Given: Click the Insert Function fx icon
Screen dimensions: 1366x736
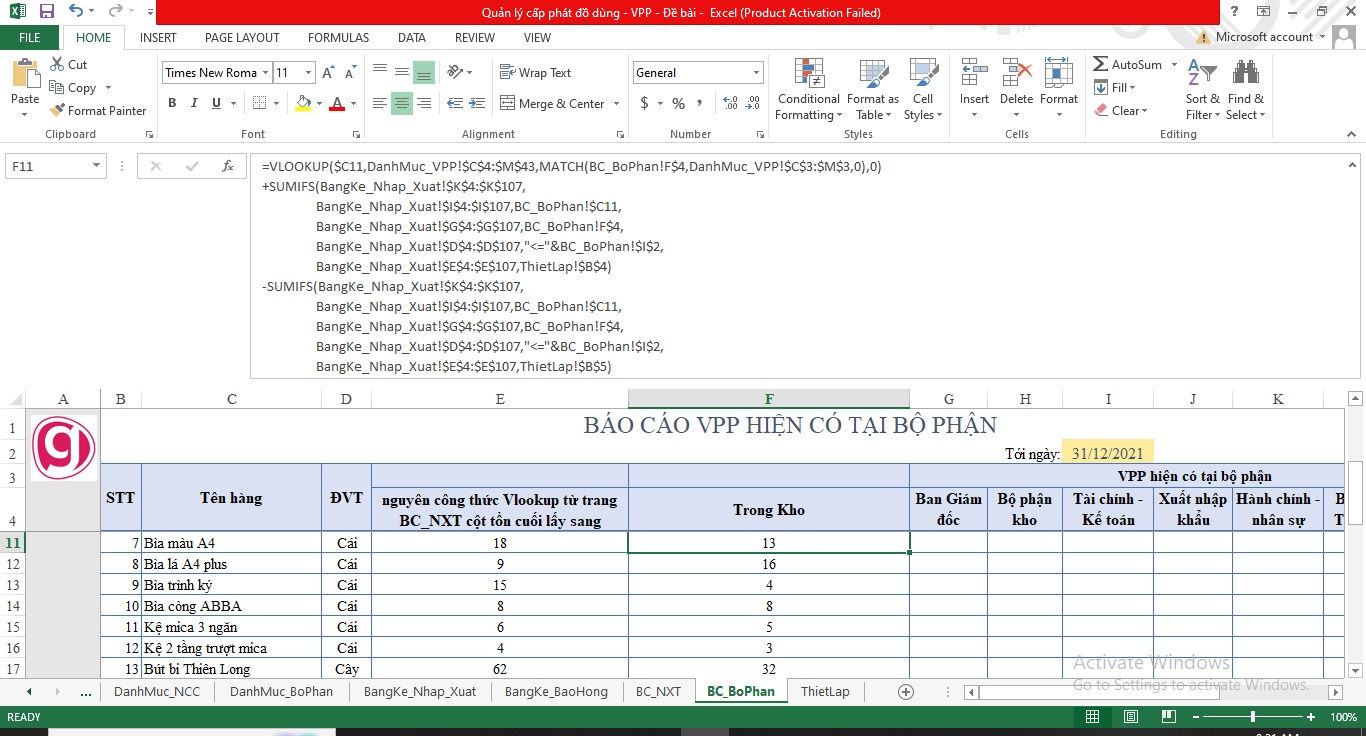Looking at the screenshot, I should (228, 166).
